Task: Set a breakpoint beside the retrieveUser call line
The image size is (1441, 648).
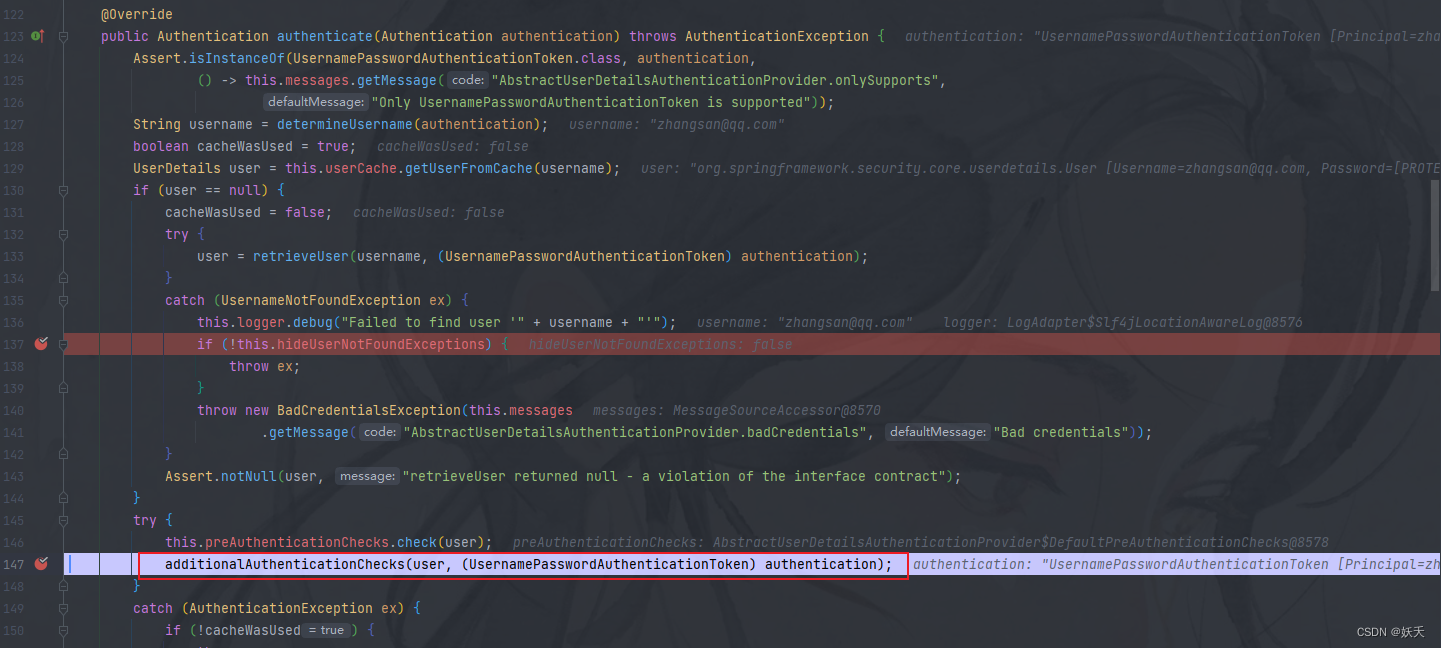Action: click(x=40, y=256)
